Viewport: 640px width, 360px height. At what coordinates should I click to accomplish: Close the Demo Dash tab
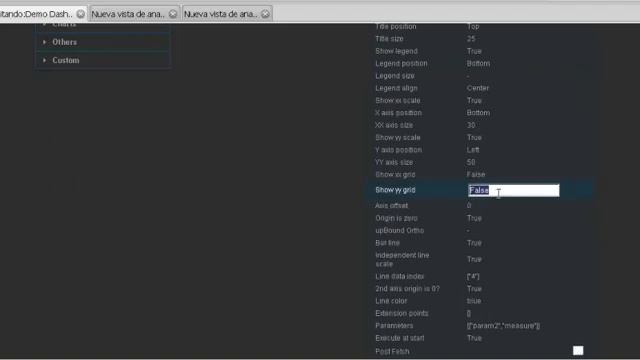click(81, 14)
